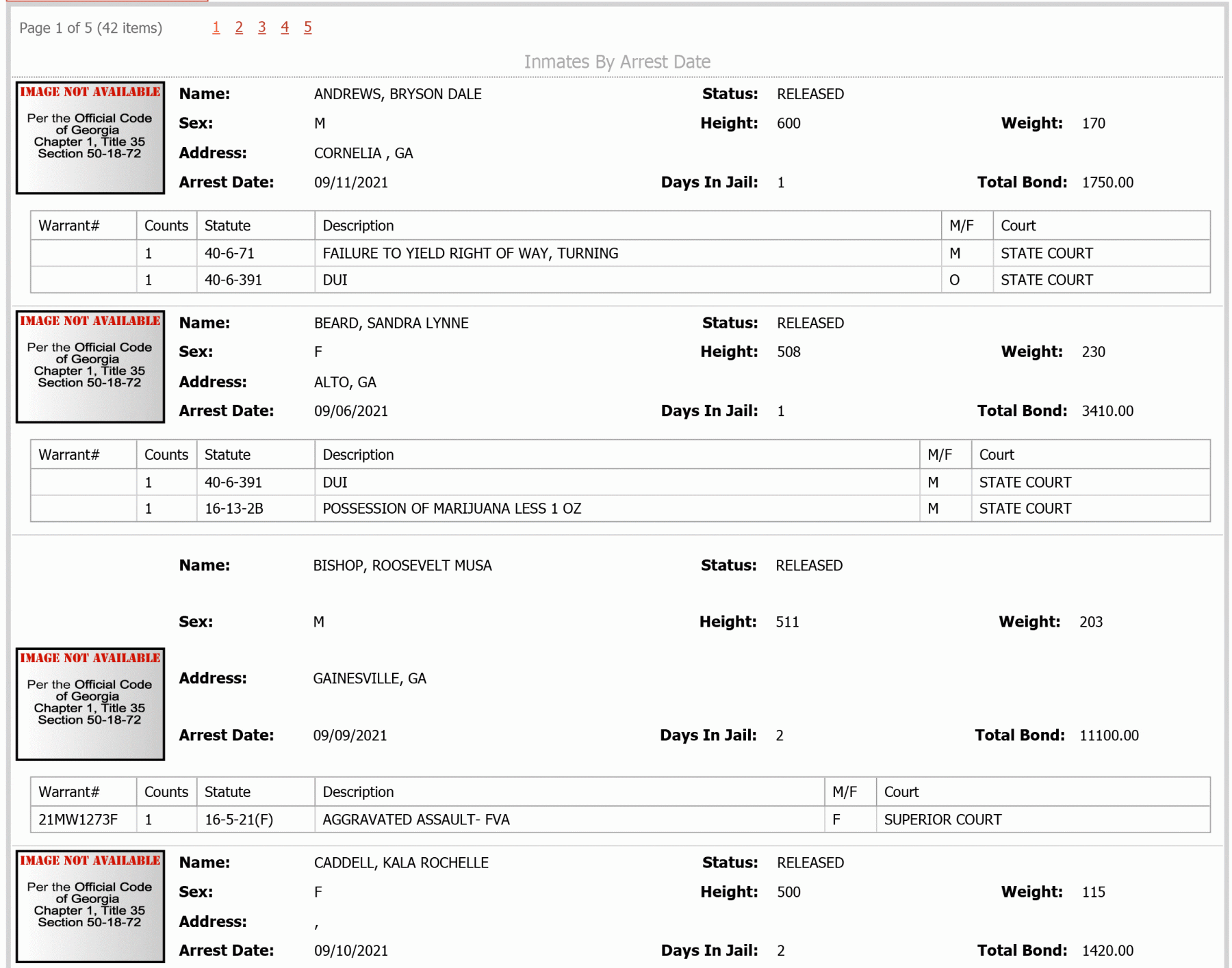1232x968 pixels.
Task: Navigate to last page 5
Action: (308, 27)
